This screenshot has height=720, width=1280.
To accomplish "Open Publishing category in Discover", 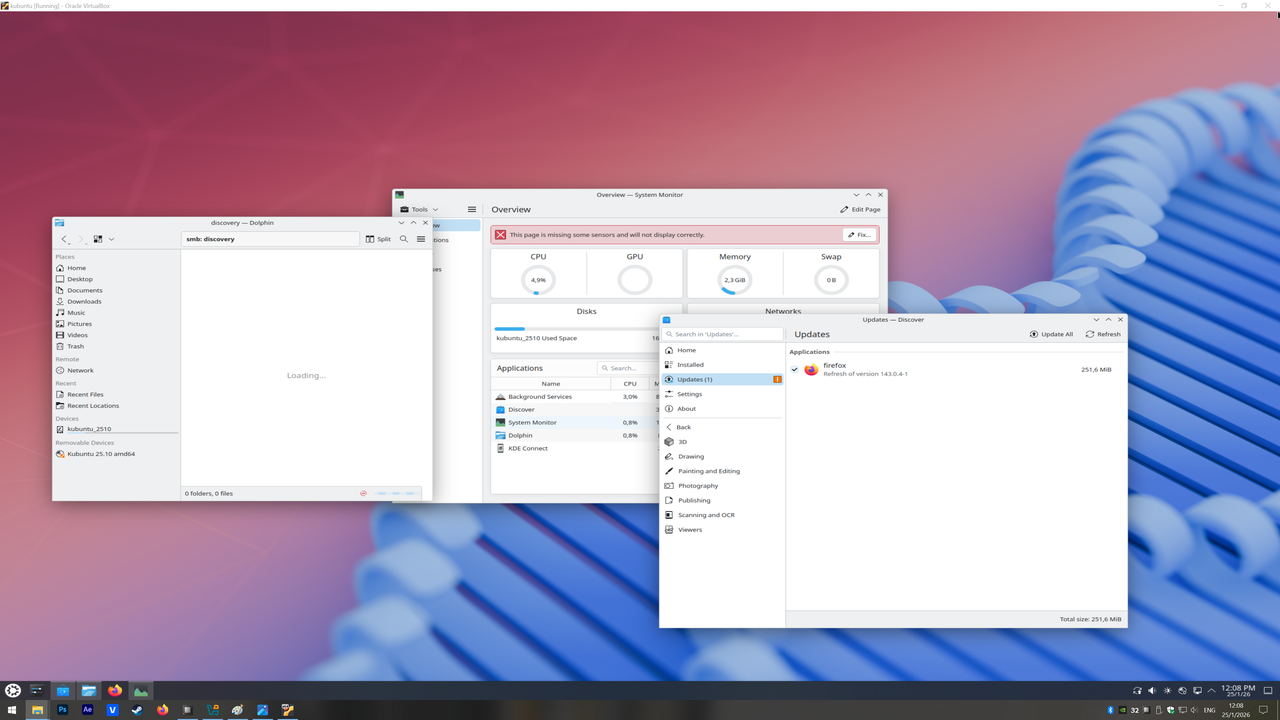I will tap(722, 500).
